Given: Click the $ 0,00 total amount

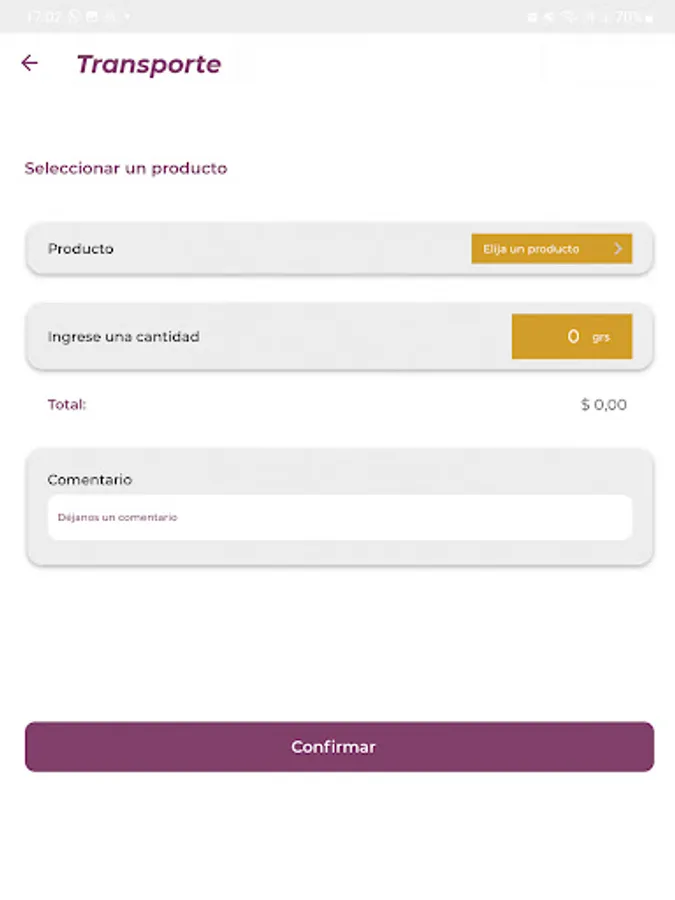Looking at the screenshot, I should pyautogui.click(x=603, y=405).
